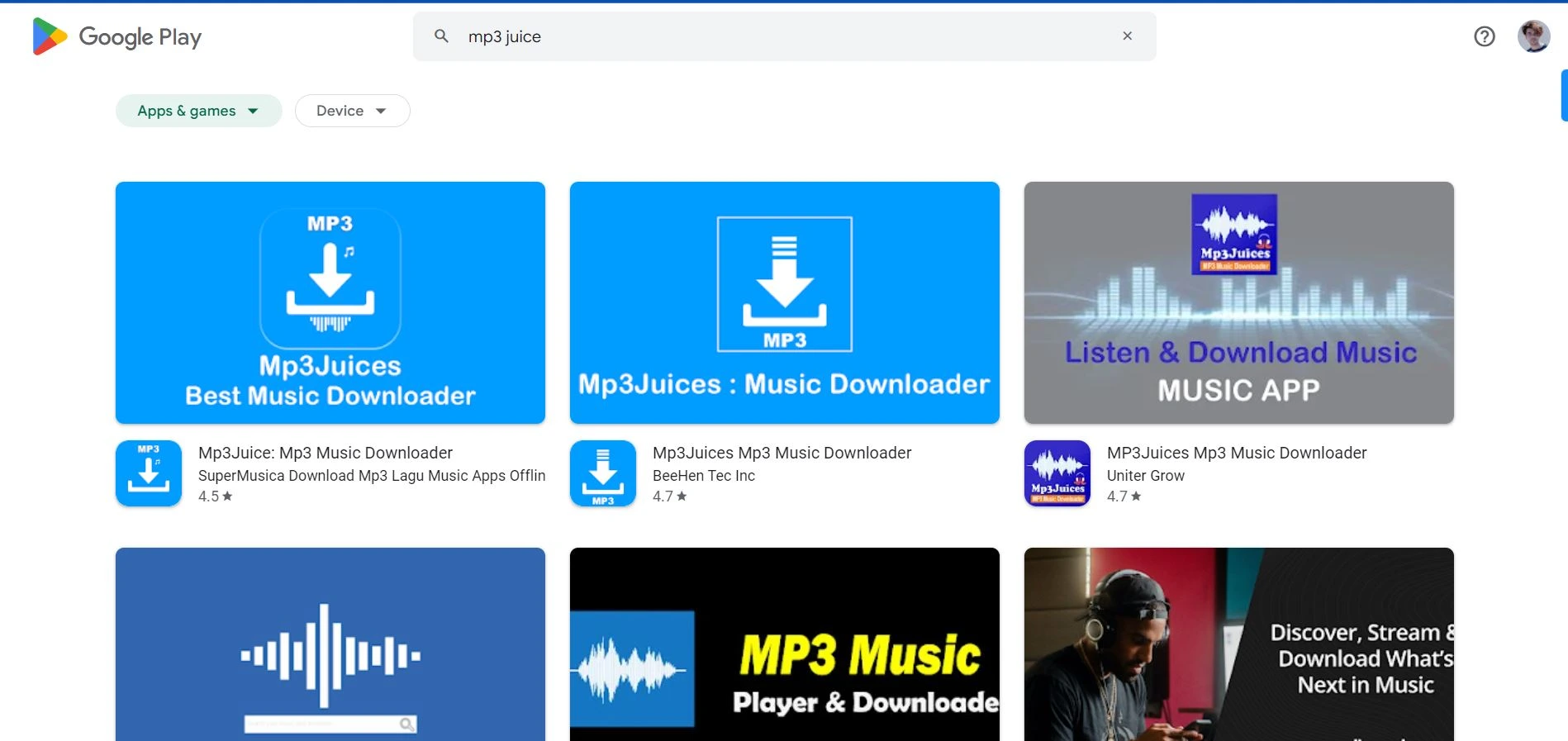Select the Mp3Juices : Music Downloader banner
The image size is (1568, 741).
(x=785, y=302)
